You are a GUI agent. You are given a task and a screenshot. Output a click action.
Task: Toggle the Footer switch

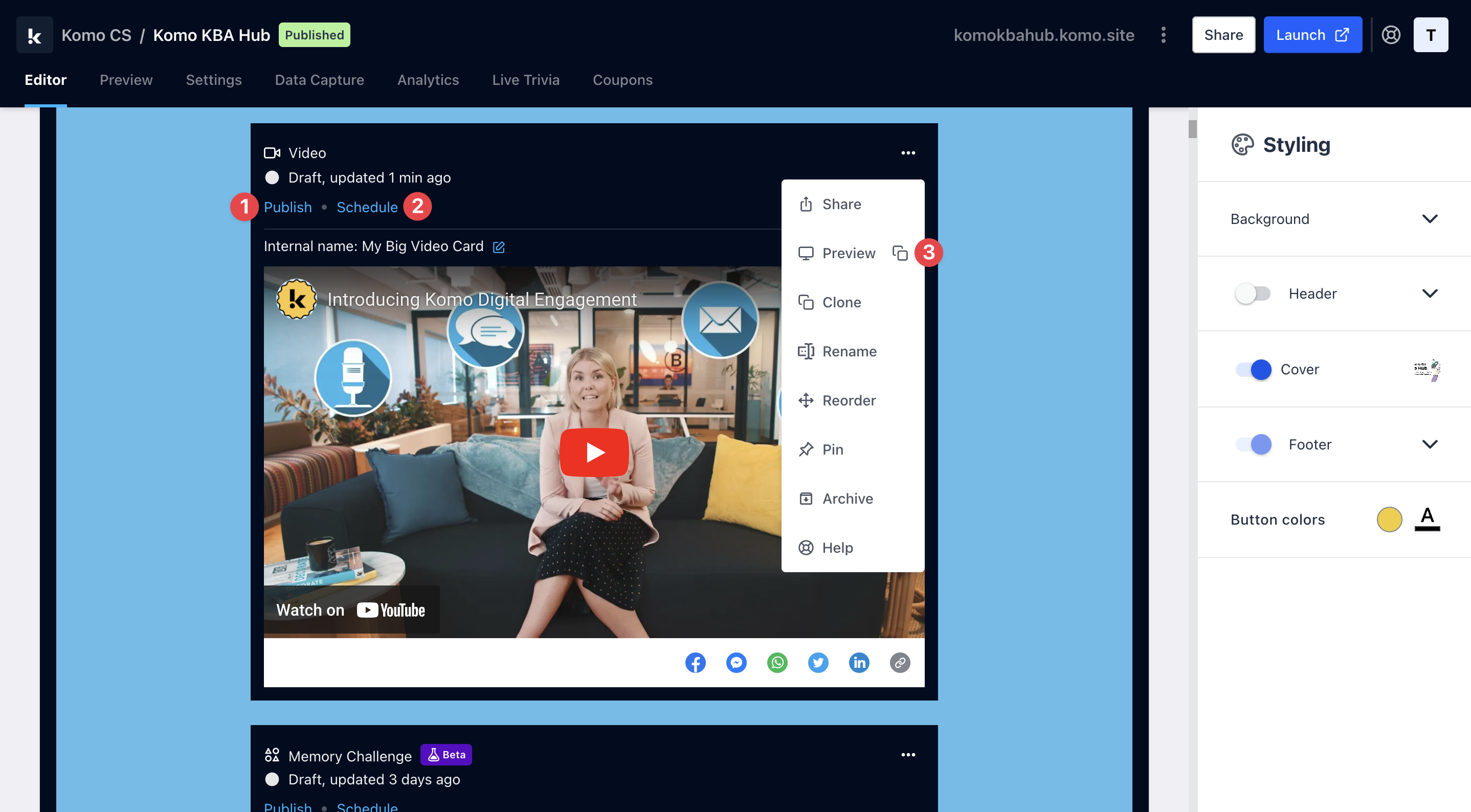click(1254, 444)
